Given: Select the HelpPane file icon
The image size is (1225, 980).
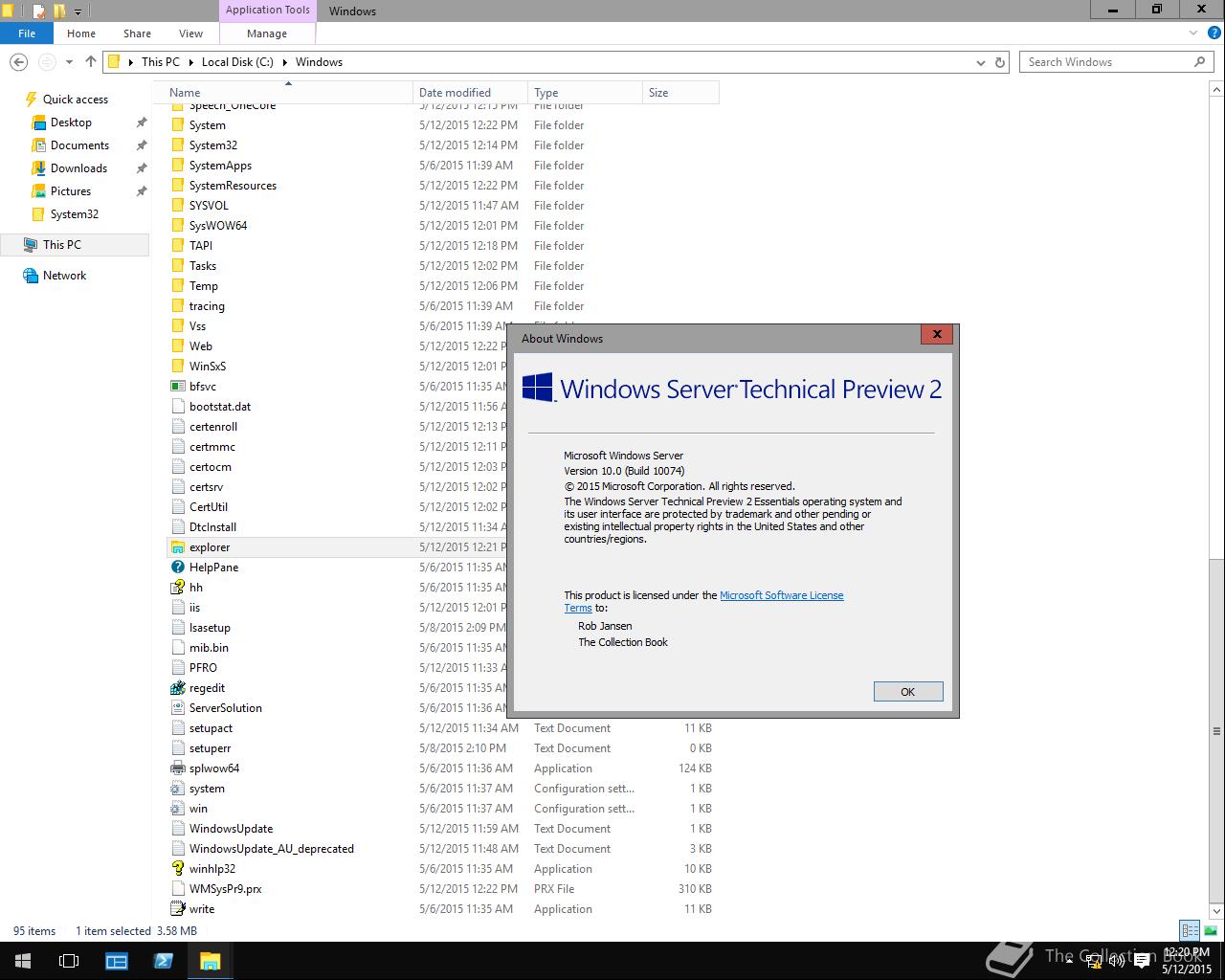Looking at the screenshot, I should [x=177, y=568].
